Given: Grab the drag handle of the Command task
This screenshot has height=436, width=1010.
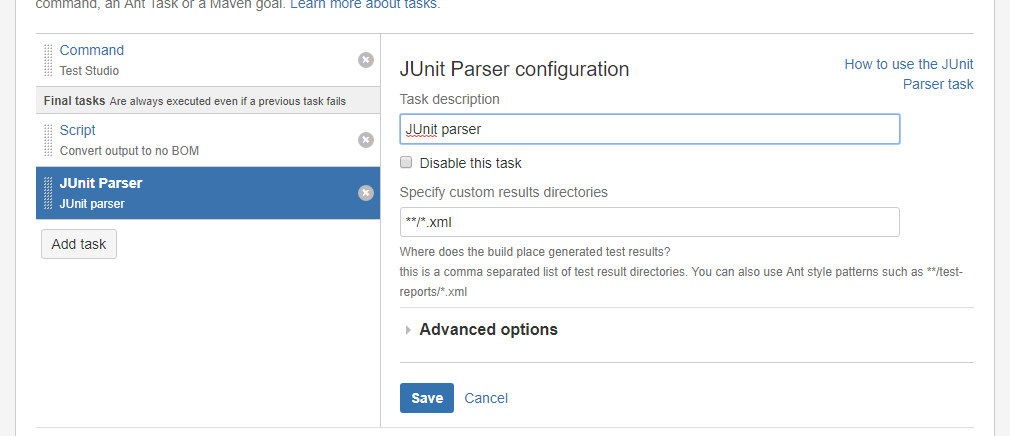Looking at the screenshot, I should 48,61.
